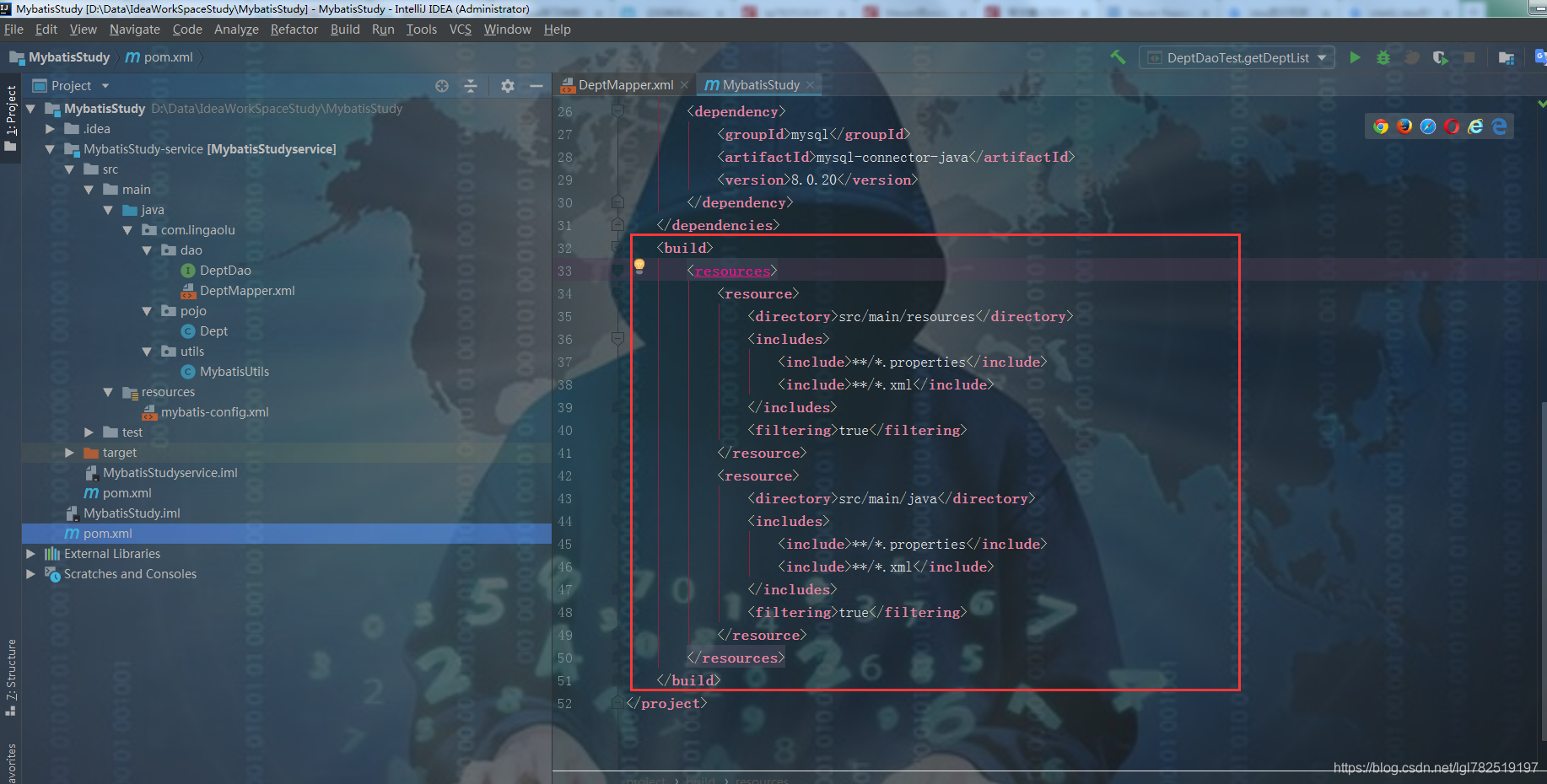Click the Run with Profiler hand icon

1412,57
